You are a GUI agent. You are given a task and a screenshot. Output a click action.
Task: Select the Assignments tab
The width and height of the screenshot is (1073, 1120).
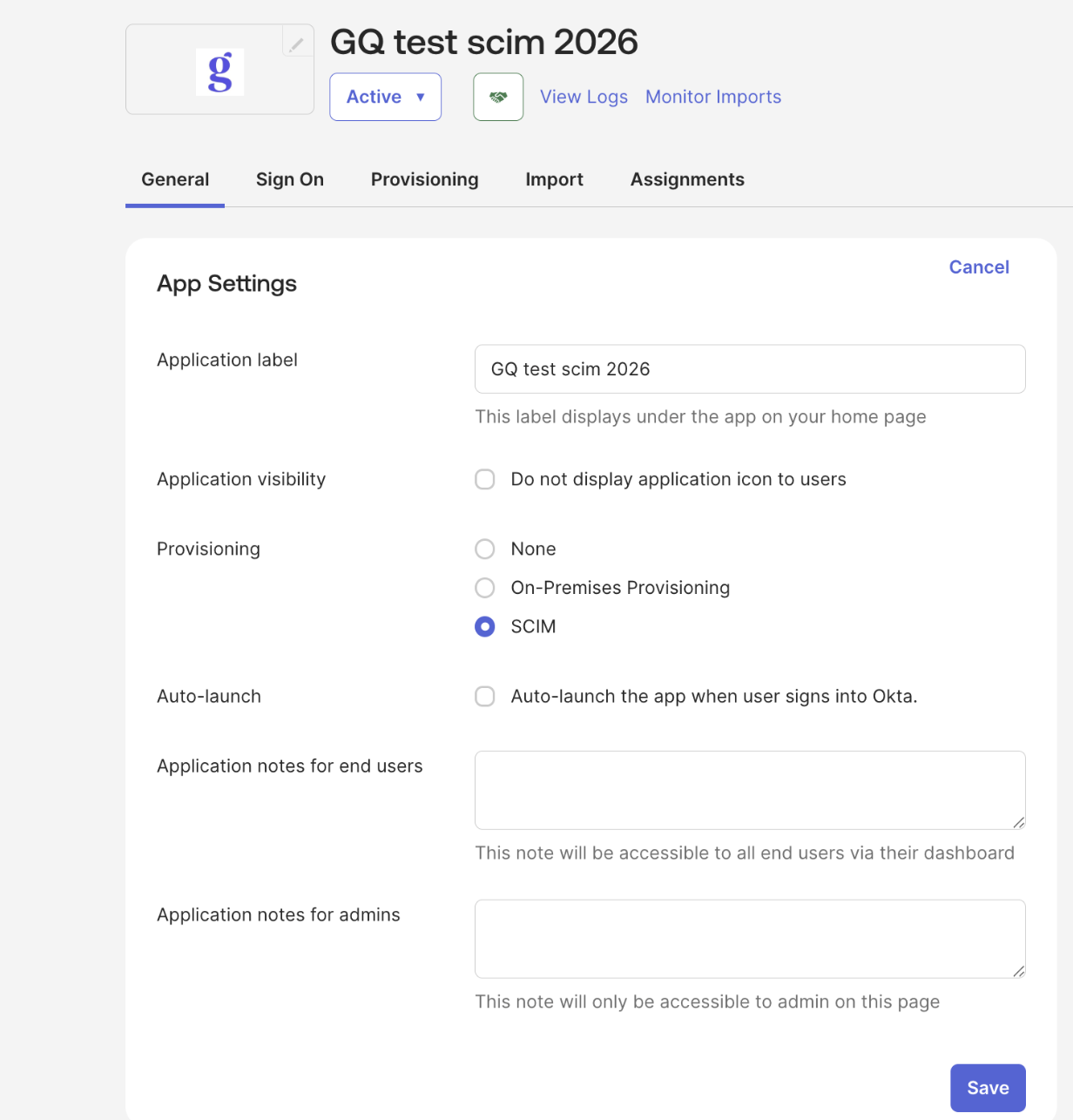(687, 179)
